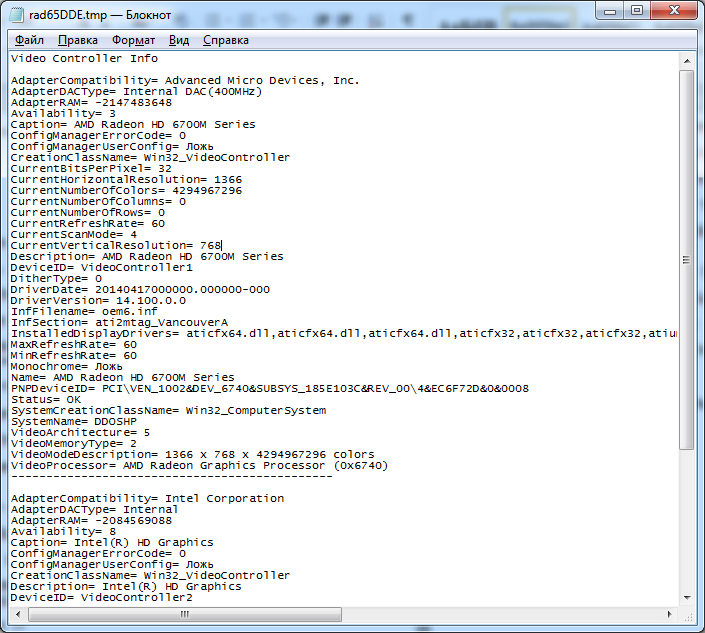Viewport: 705px width, 633px height.
Task: Click the horizontal scrollbar right arrow
Action: pos(669,614)
